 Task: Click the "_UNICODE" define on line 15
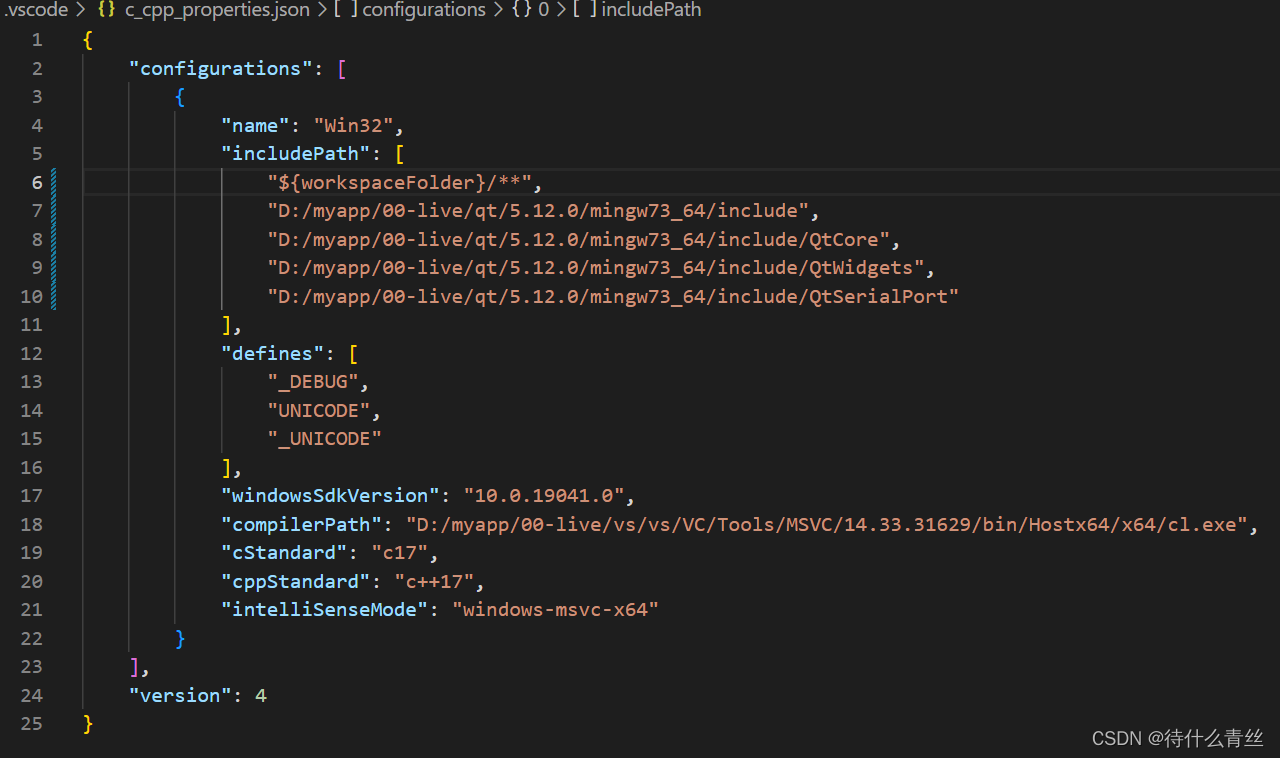click(x=325, y=439)
